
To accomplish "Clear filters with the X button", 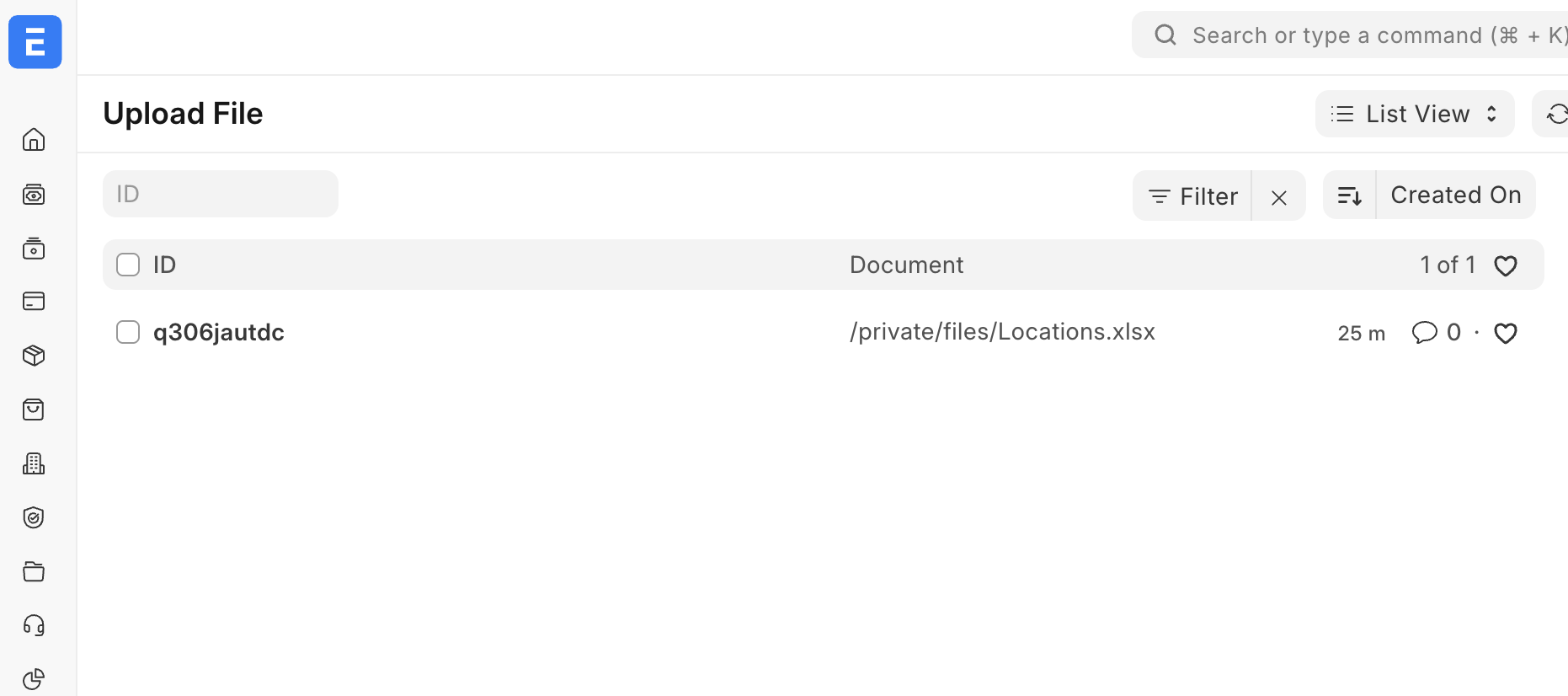I will click(x=1278, y=197).
